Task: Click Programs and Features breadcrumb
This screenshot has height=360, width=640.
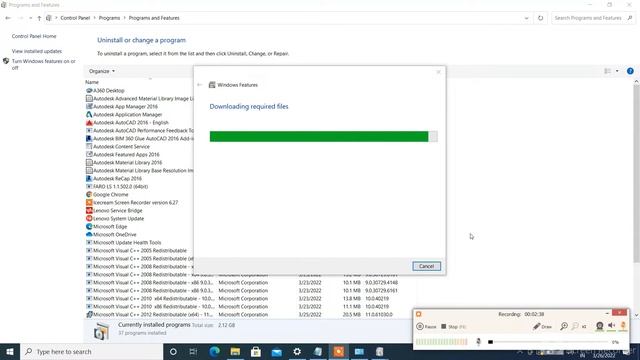Action: (154, 18)
